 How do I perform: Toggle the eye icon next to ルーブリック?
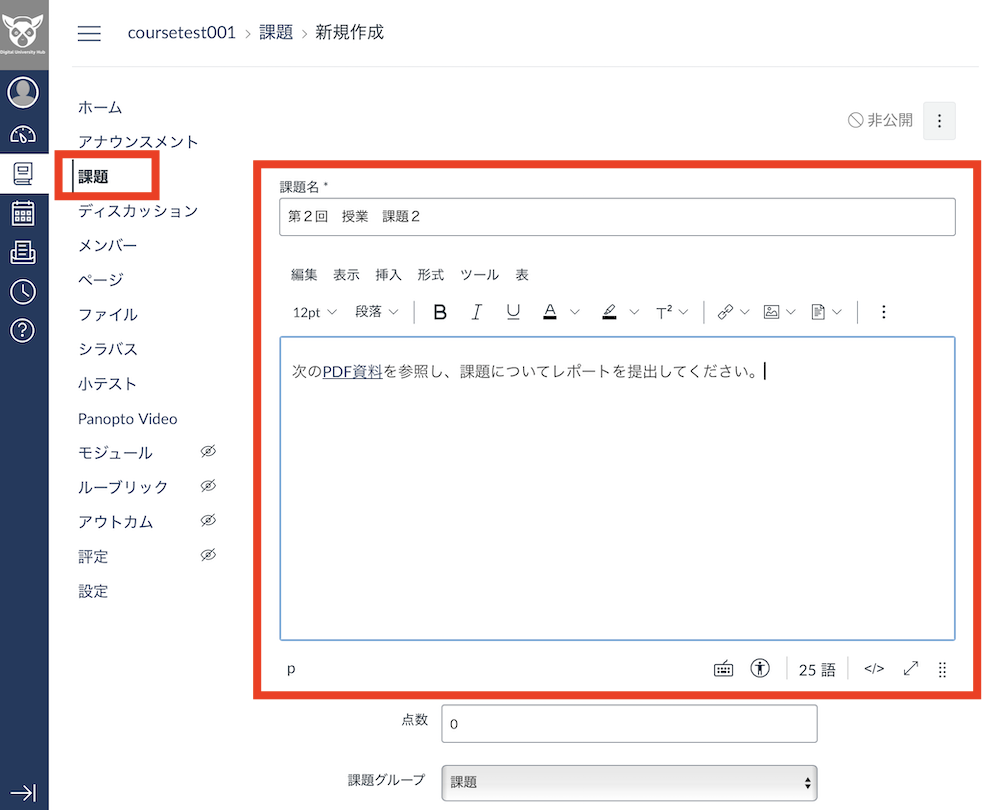(x=208, y=487)
